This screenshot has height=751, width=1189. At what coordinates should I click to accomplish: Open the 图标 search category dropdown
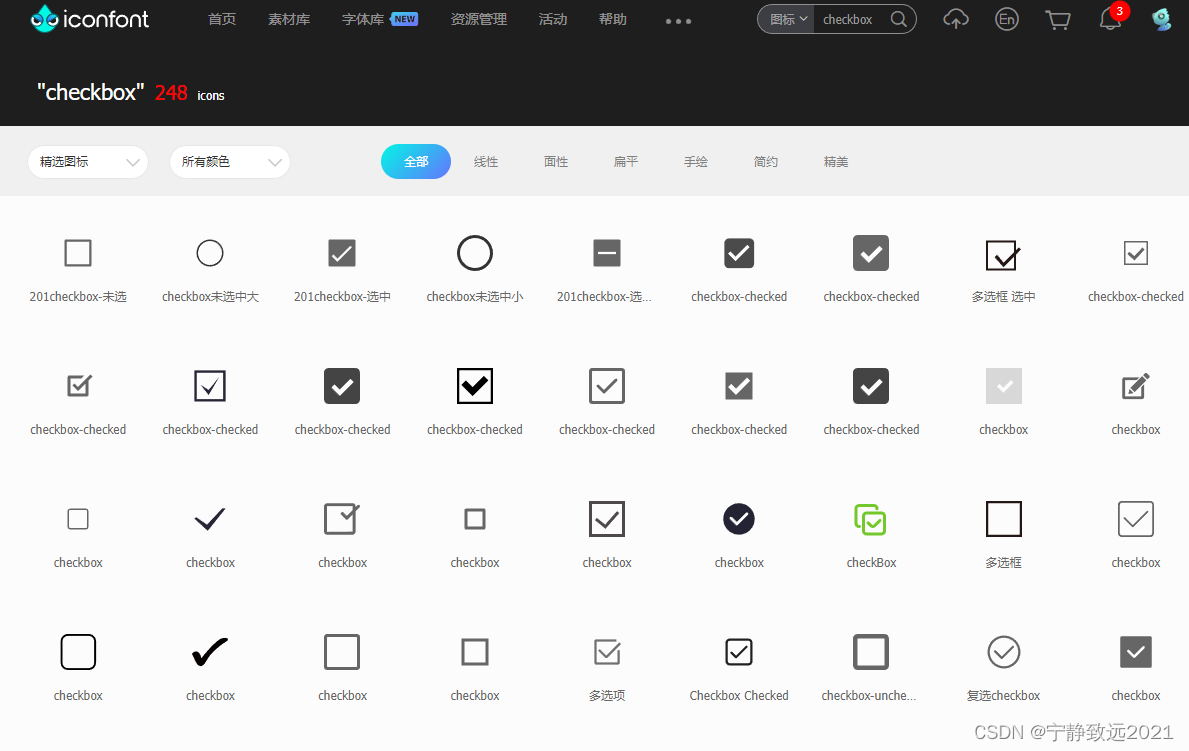[786, 19]
